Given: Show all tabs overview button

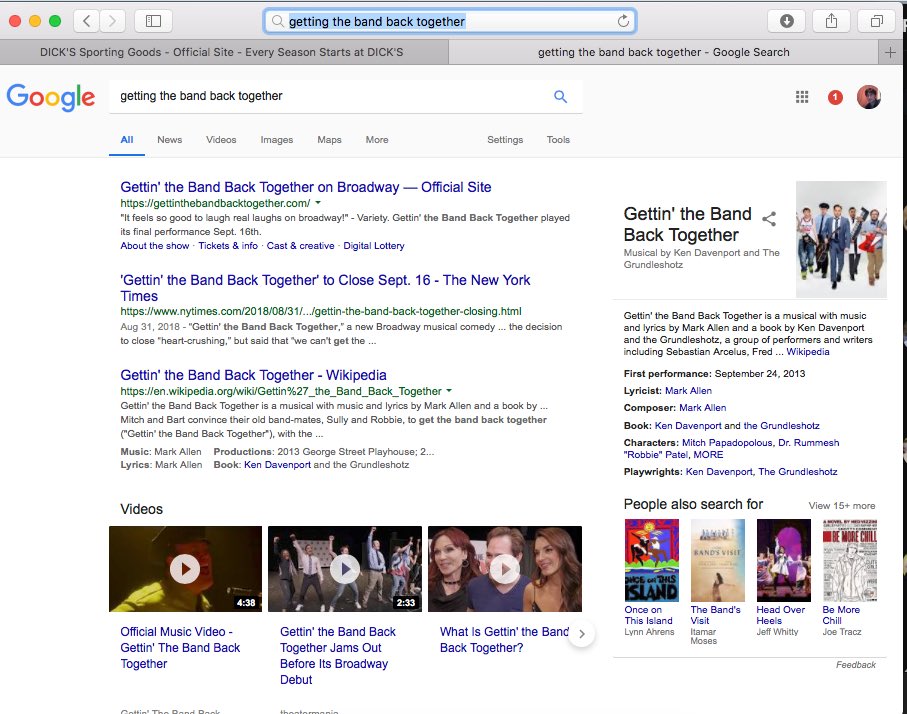Looking at the screenshot, I should (877, 21).
